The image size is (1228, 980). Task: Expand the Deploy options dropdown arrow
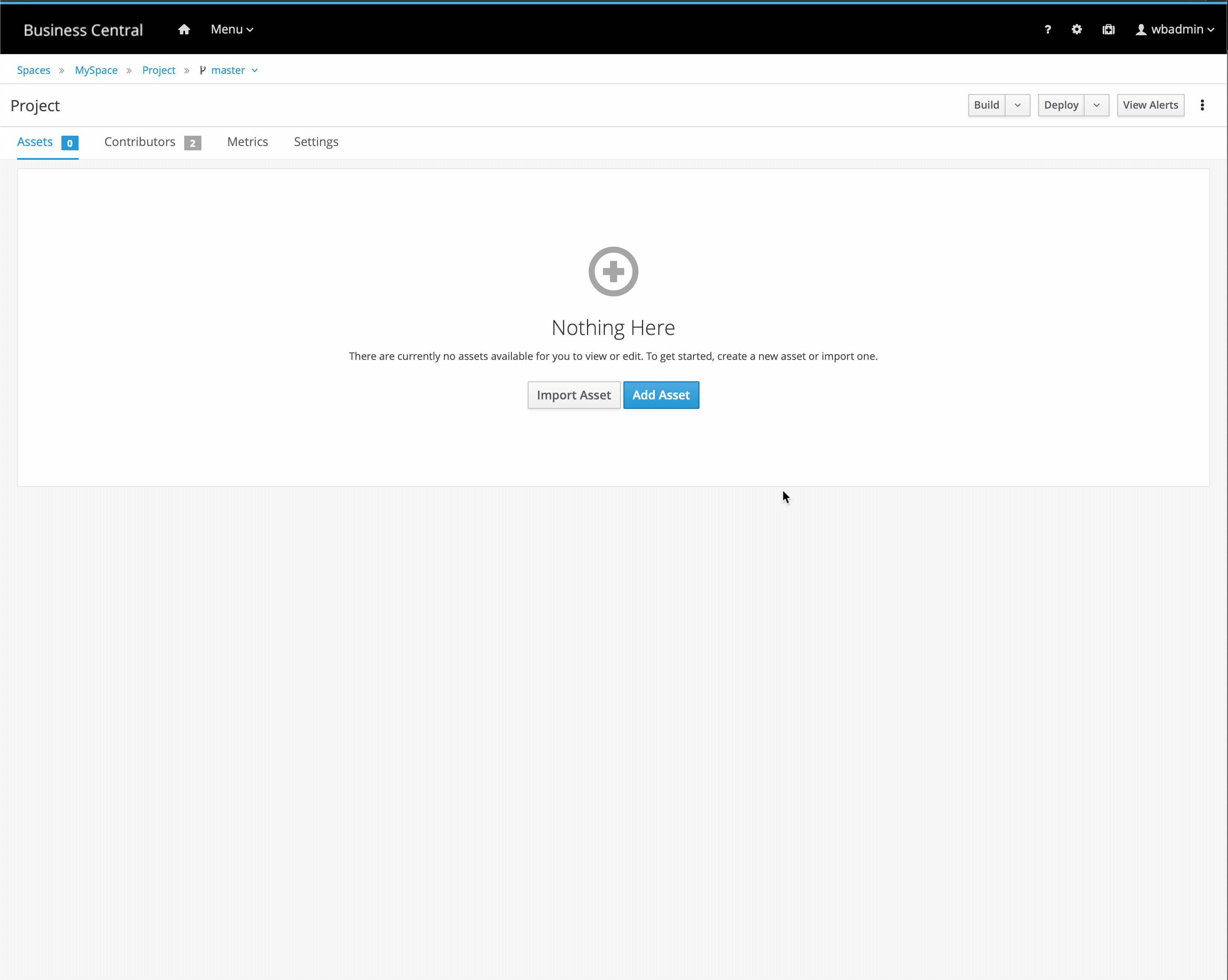coord(1097,105)
